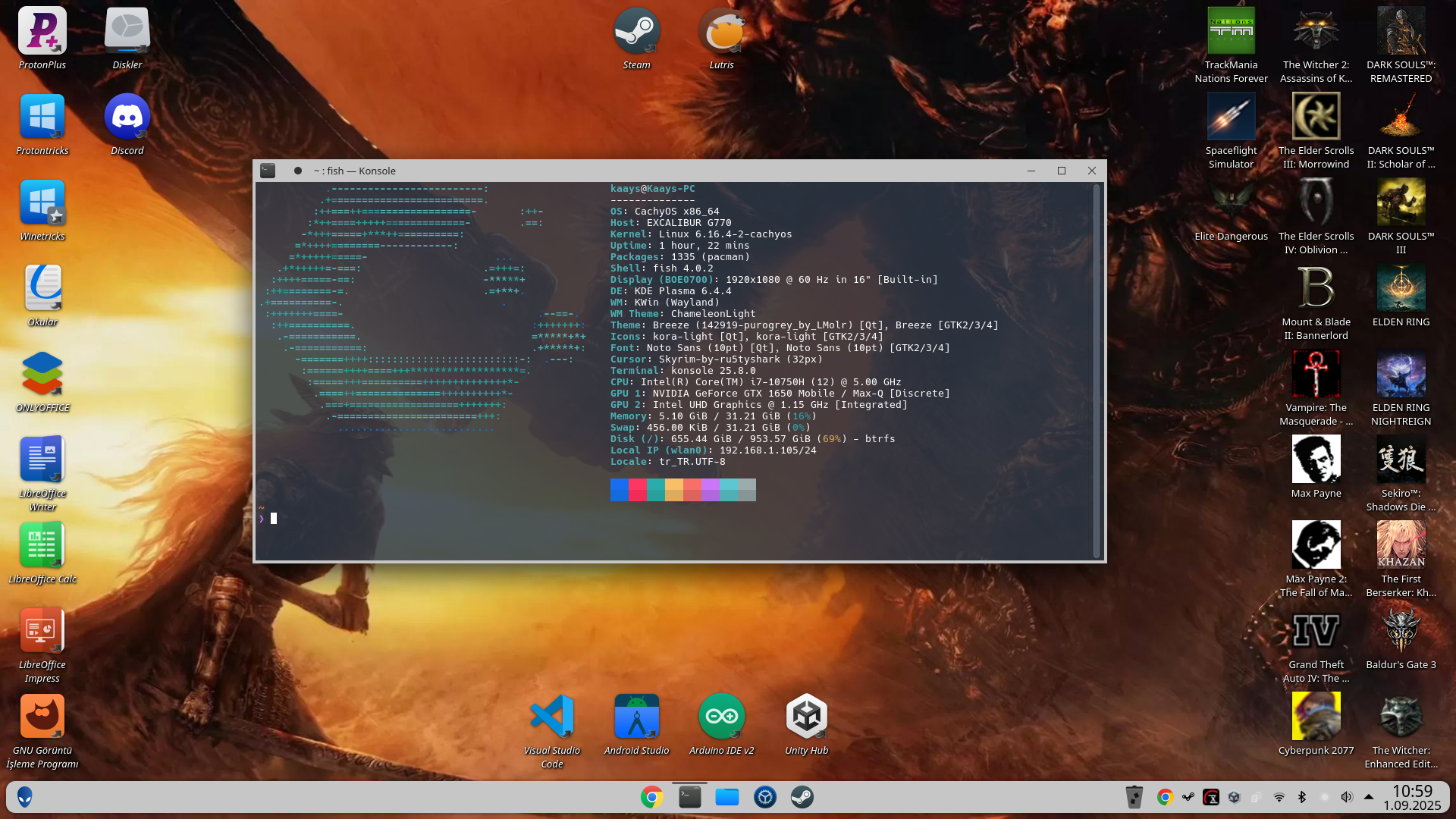Click the Unity Hub tray icon
1456x819 pixels.
coord(1234,797)
